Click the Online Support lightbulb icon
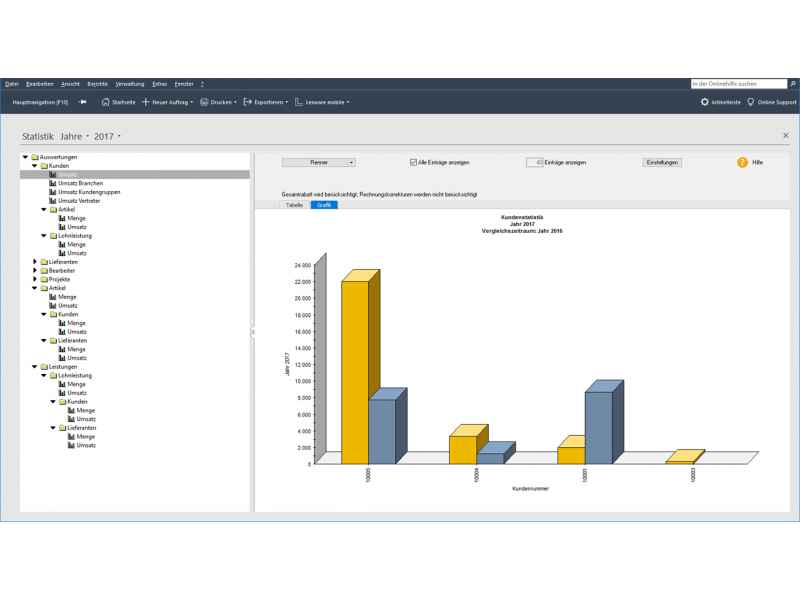 (x=751, y=102)
